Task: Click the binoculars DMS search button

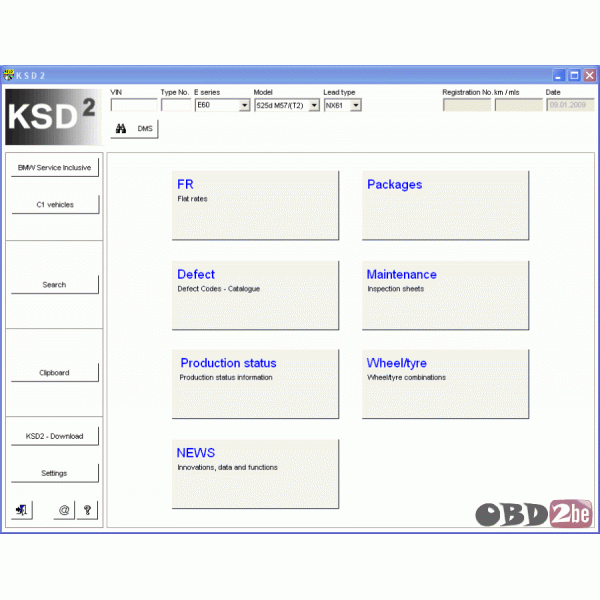Action: pos(134,129)
